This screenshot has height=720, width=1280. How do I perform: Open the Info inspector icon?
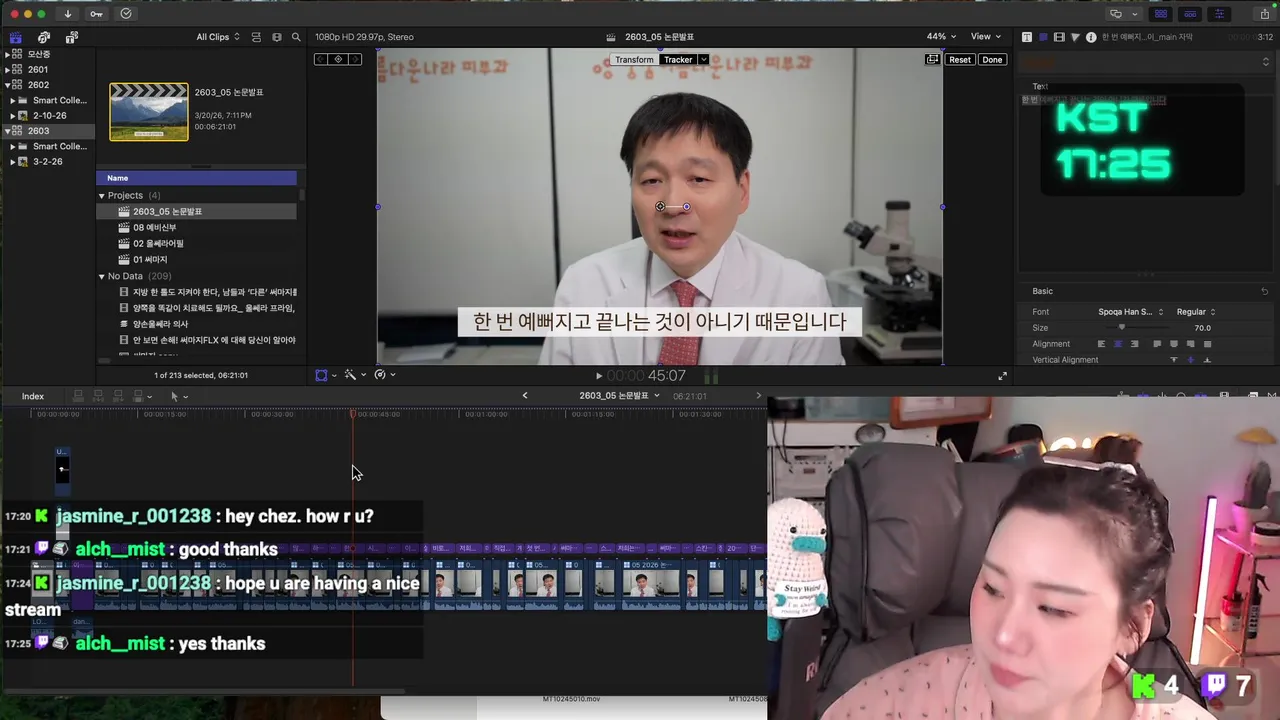(1091, 37)
